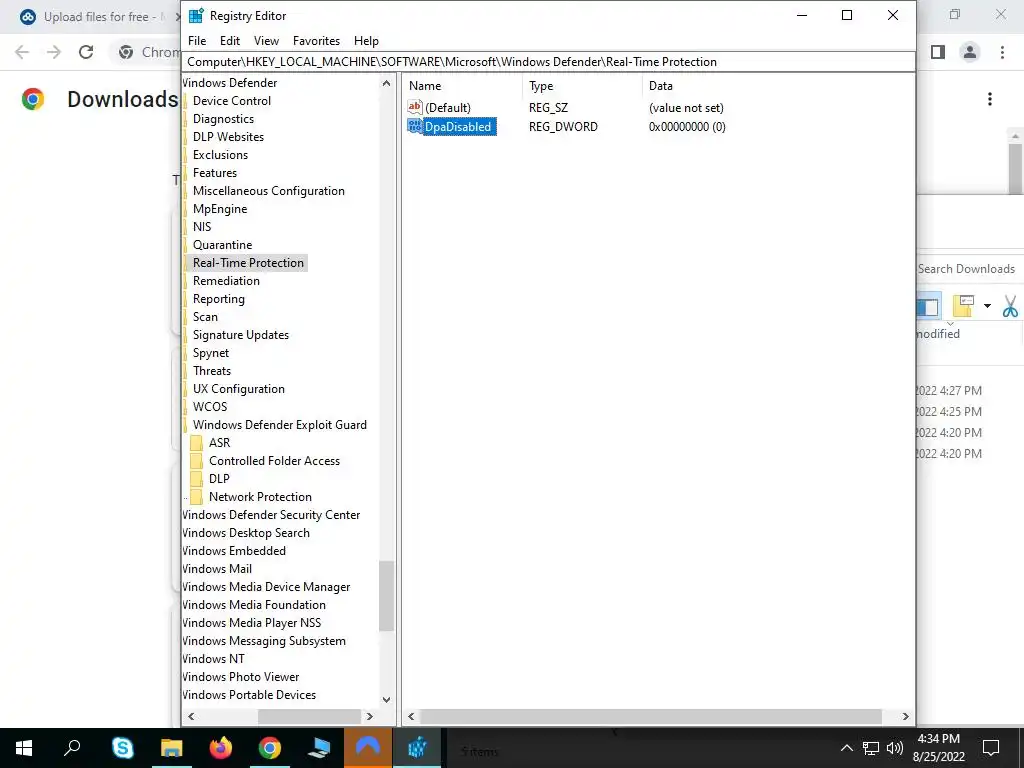Select the Windows Defender Security Center key

272,515
